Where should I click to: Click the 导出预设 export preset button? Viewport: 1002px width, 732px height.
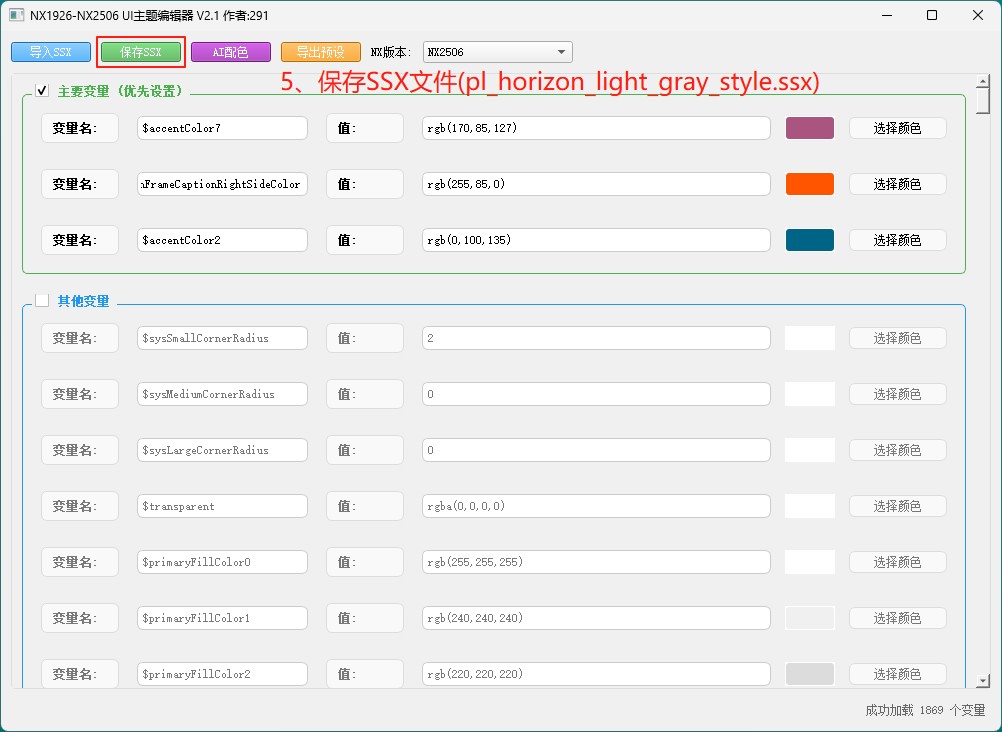pyautogui.click(x=321, y=52)
